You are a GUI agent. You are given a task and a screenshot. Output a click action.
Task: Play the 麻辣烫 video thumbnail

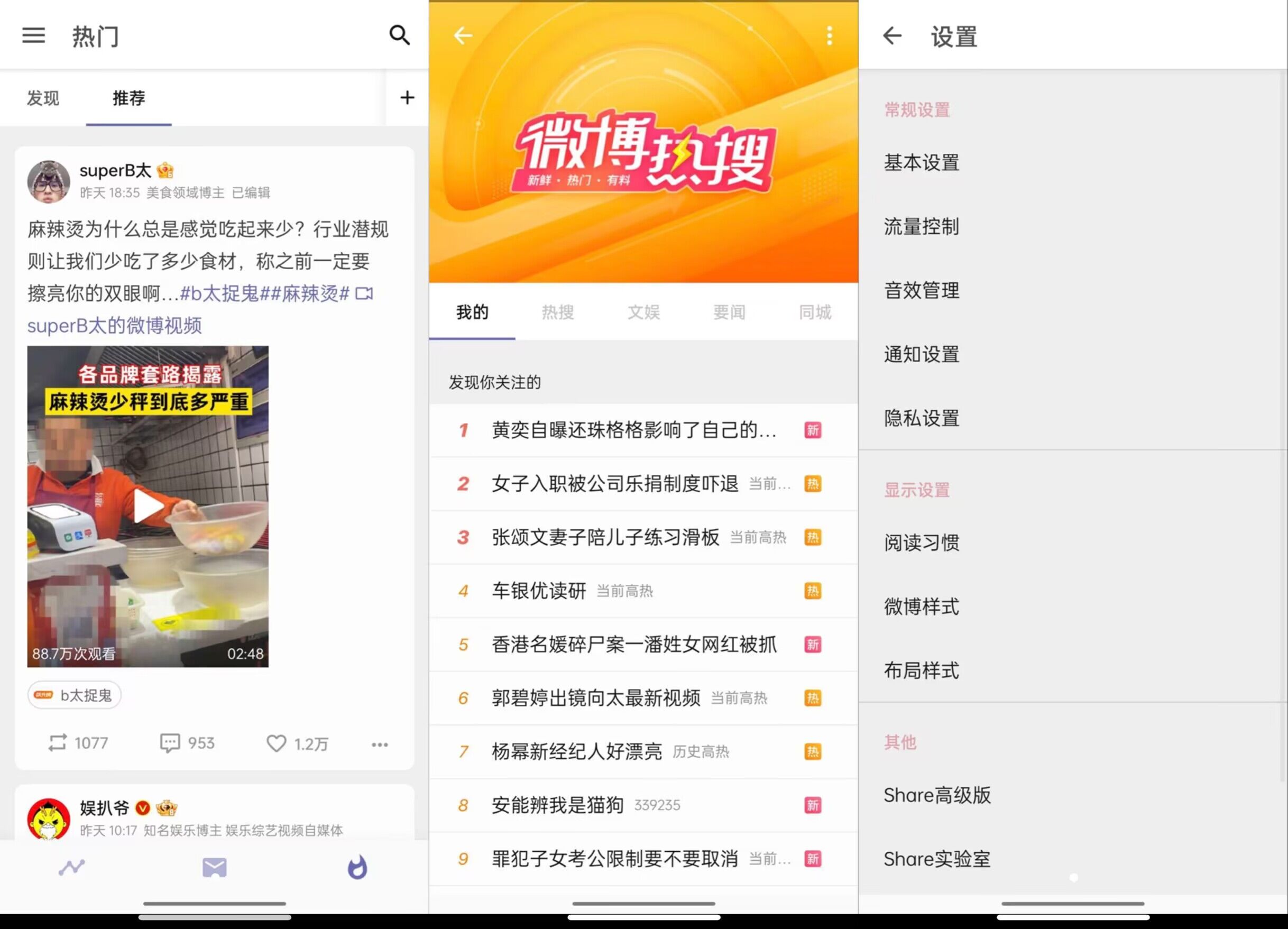(148, 506)
